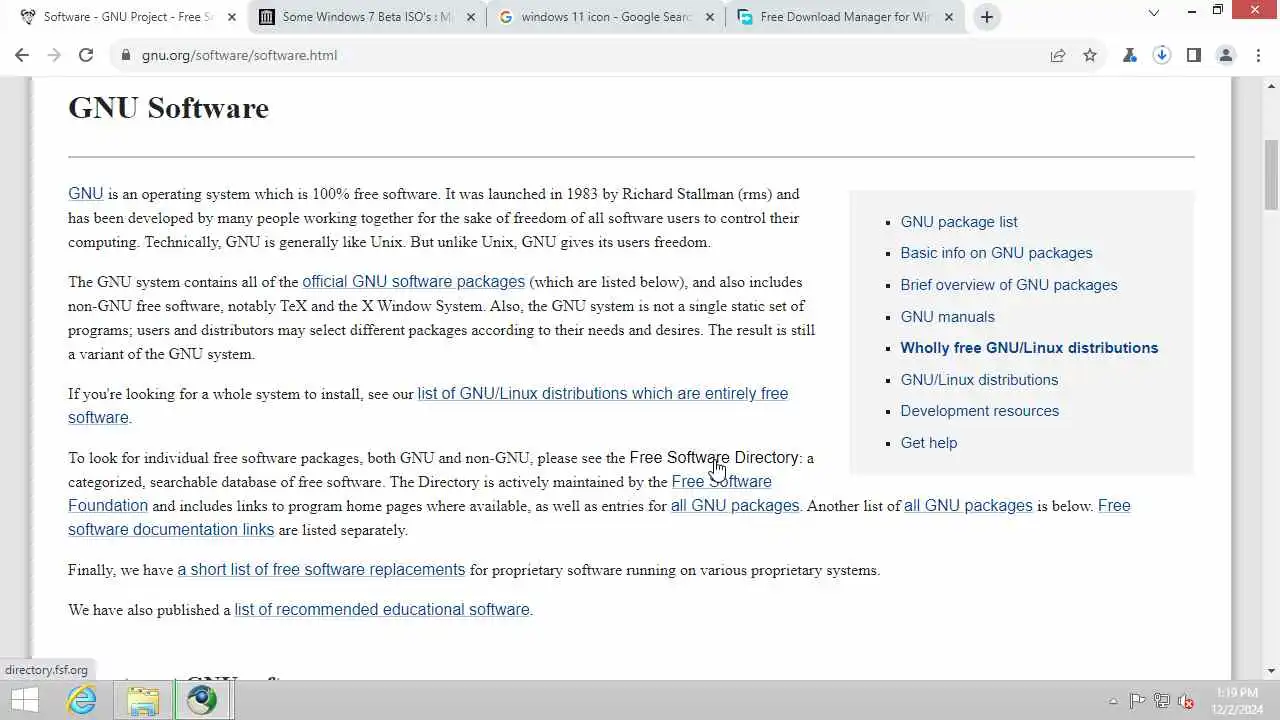The image size is (1280, 720).
Task: Close the Windows 7 Beta ISO's tab
Action: tap(471, 17)
